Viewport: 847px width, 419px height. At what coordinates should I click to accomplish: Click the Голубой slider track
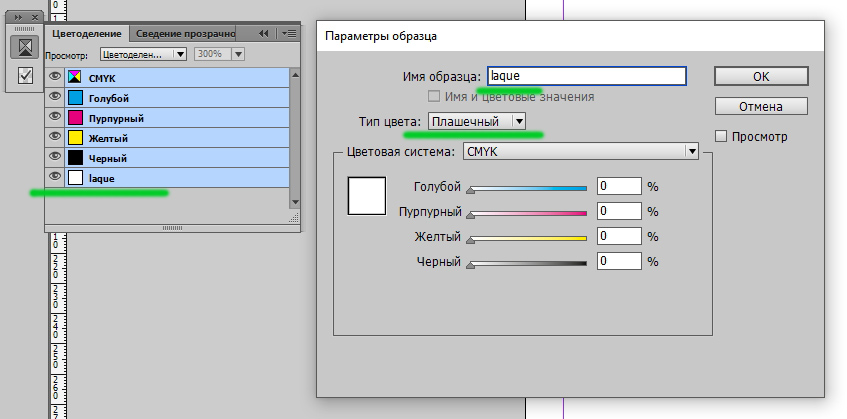(528, 188)
